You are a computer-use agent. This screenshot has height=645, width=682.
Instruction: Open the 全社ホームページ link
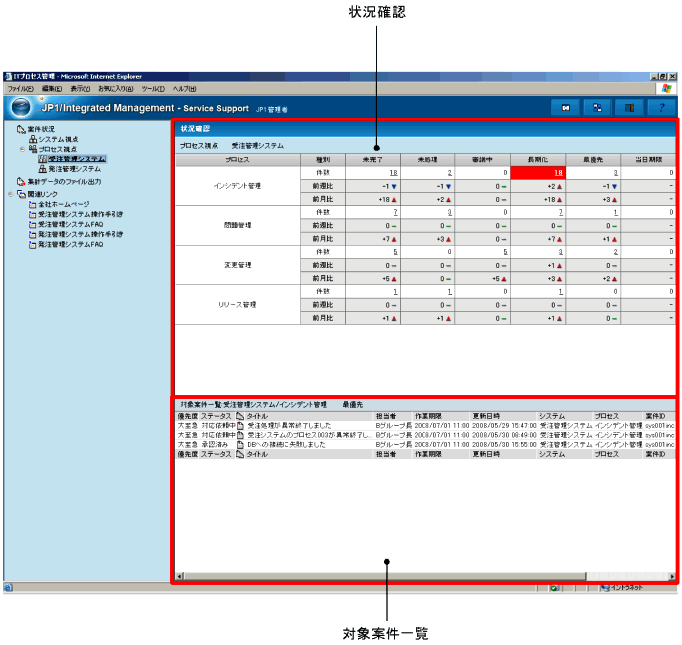64,204
